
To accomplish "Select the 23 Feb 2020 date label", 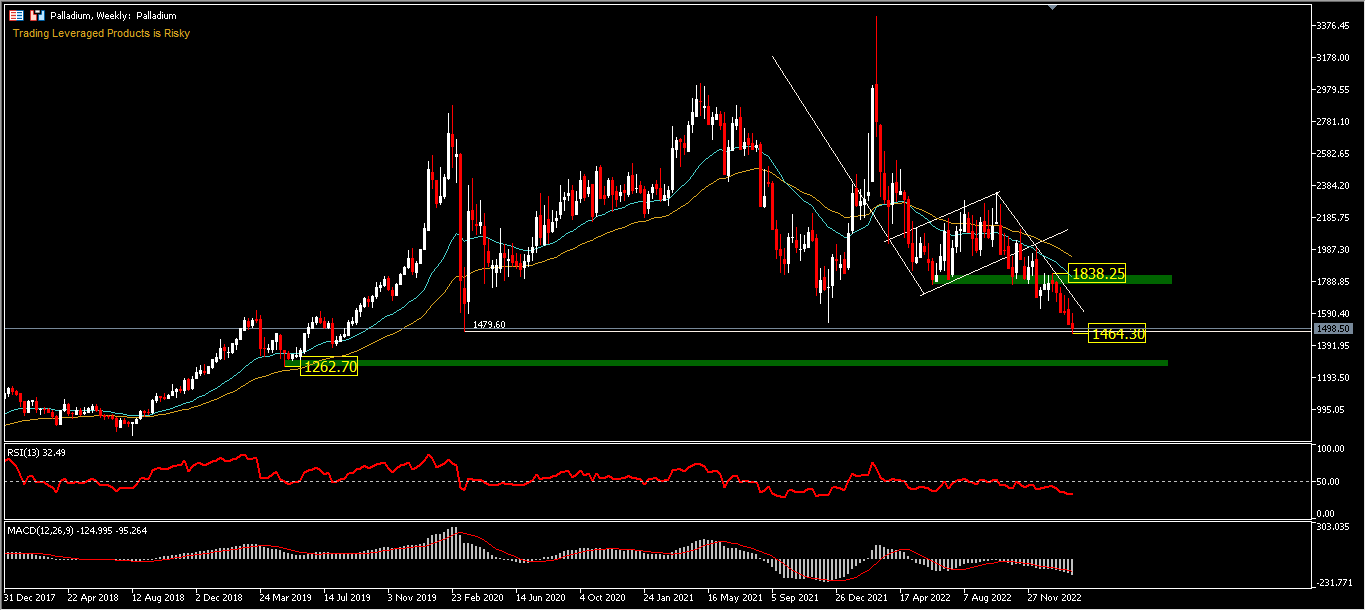I will click(478, 597).
